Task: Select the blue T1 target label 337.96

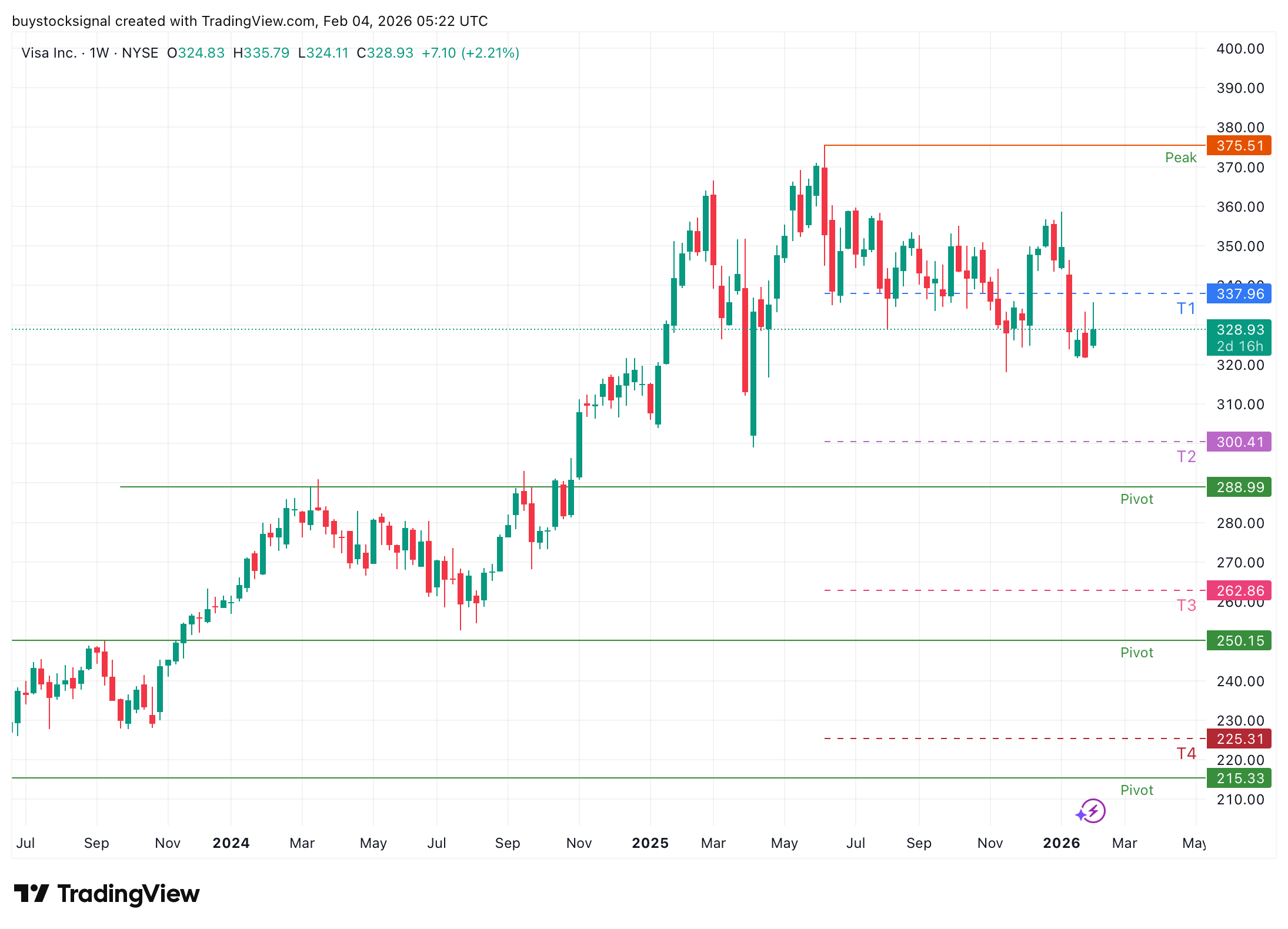Action: tap(1239, 295)
